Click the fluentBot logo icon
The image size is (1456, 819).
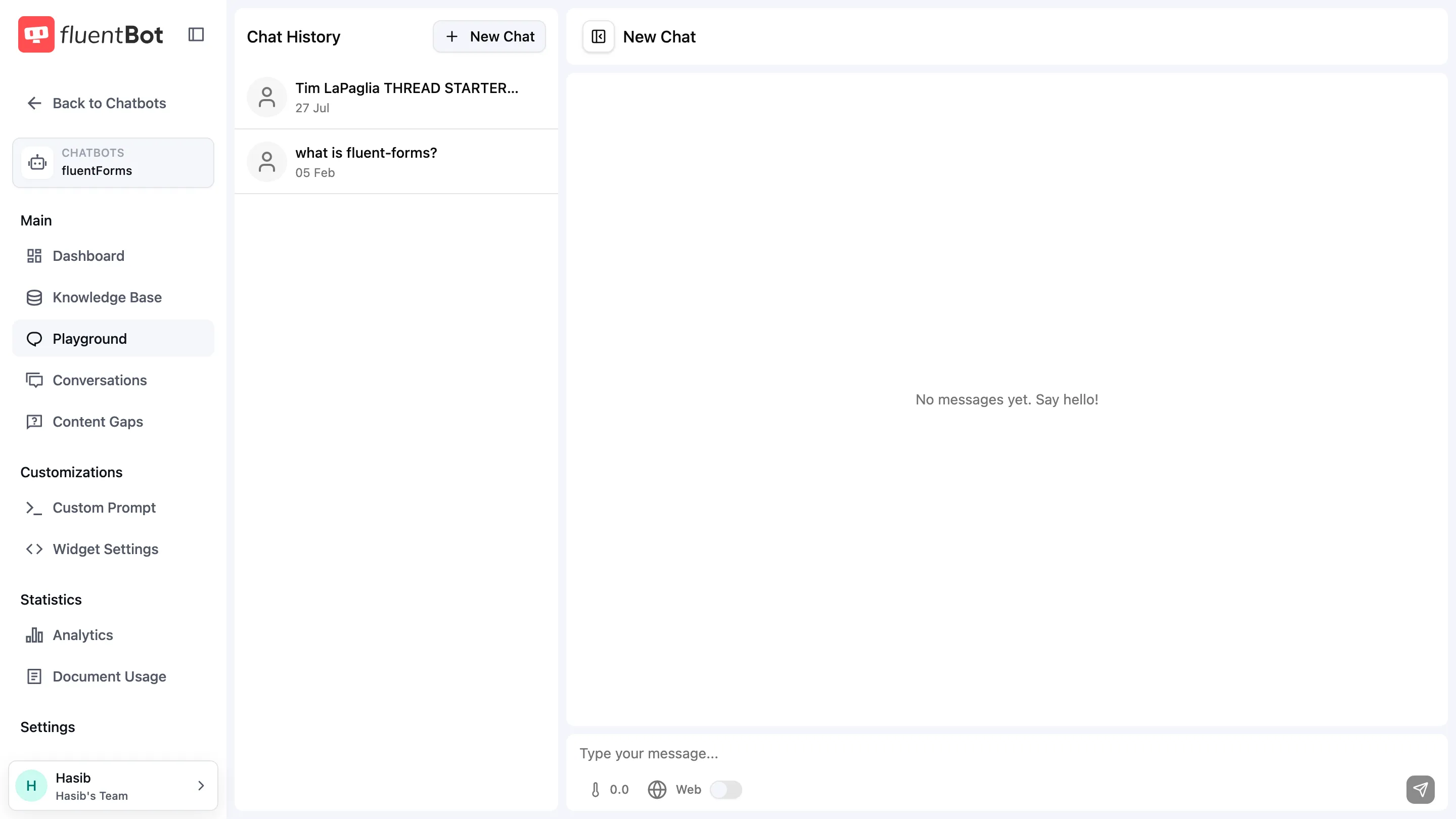(36, 34)
